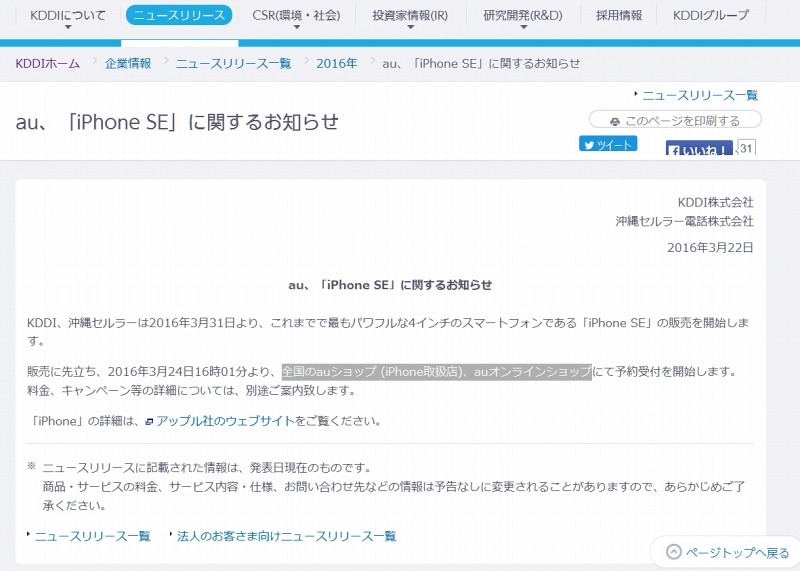Click the date 2016年3月22日

click(710, 247)
